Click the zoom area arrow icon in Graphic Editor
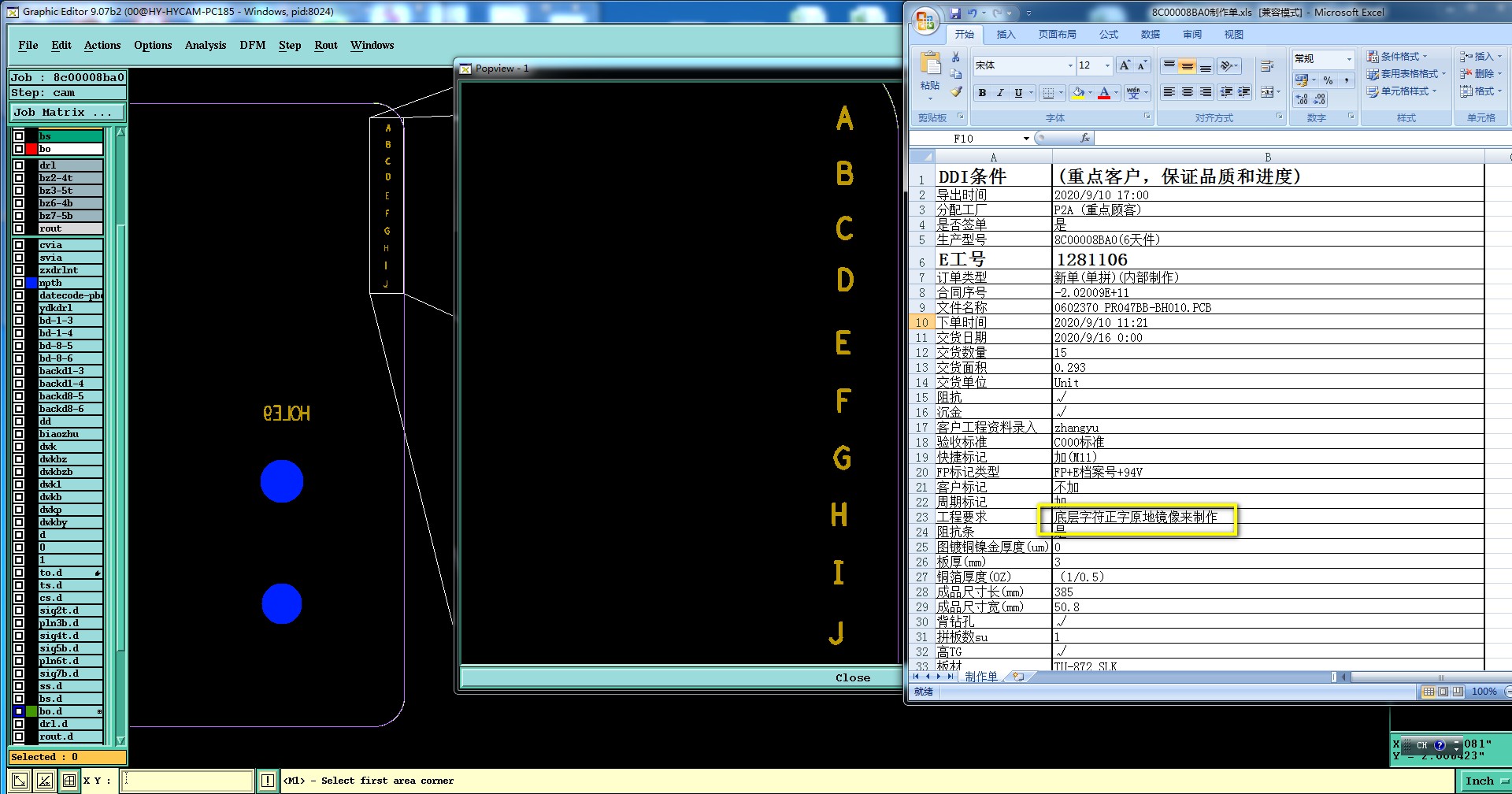The width and height of the screenshot is (1512, 794). (x=20, y=781)
